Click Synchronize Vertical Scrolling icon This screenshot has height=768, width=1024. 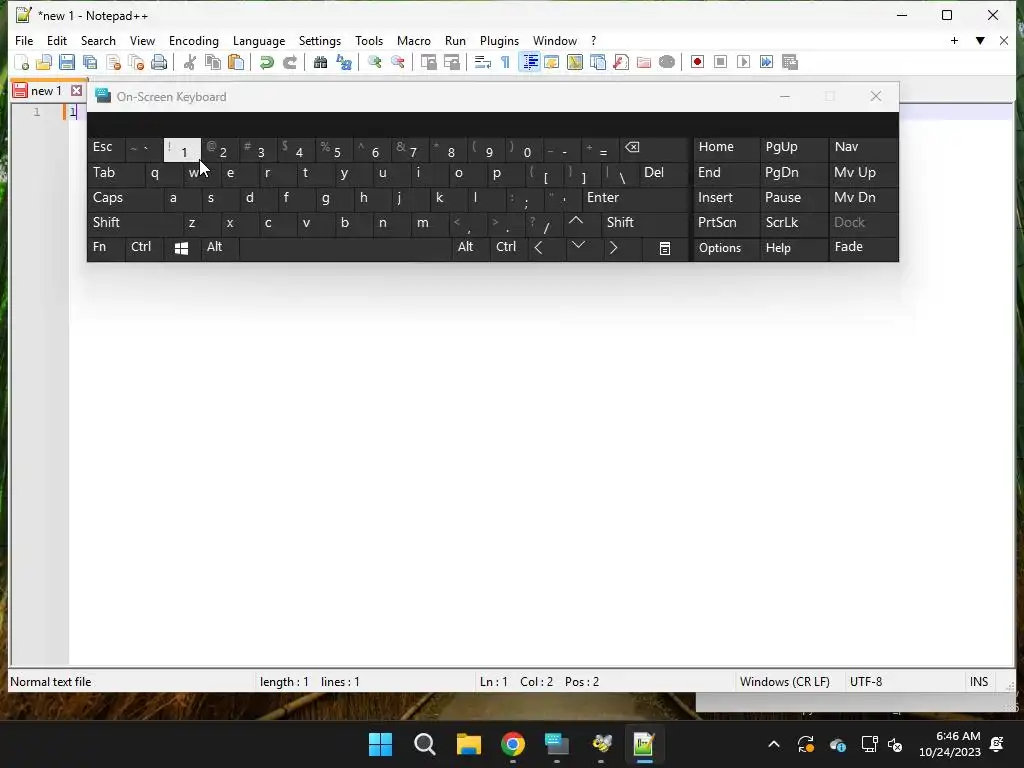point(428,62)
